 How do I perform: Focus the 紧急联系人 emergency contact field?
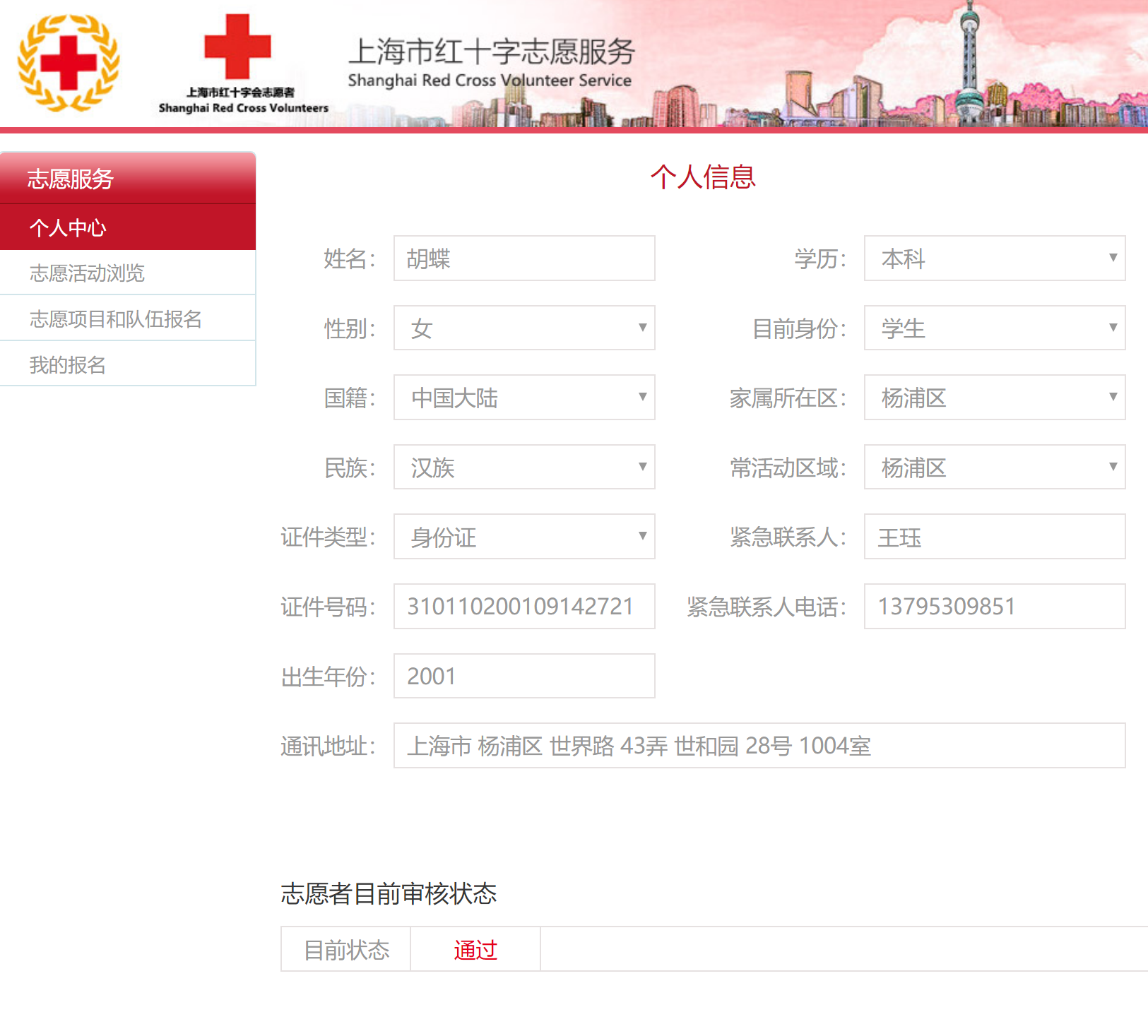[x=994, y=537]
